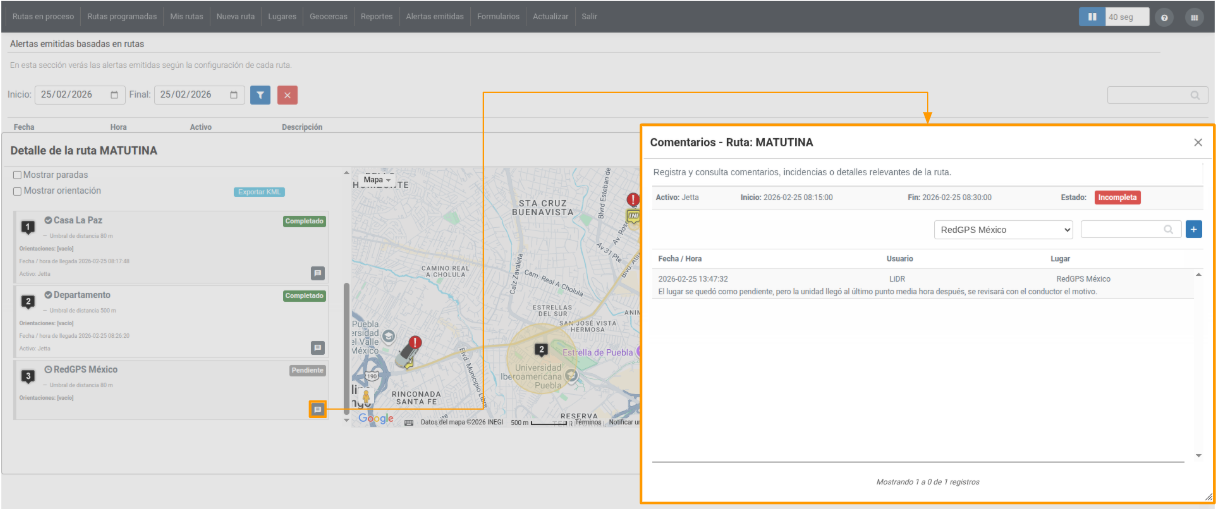
Task: Open the map keyboard shortcuts icon
Action: pos(408,423)
